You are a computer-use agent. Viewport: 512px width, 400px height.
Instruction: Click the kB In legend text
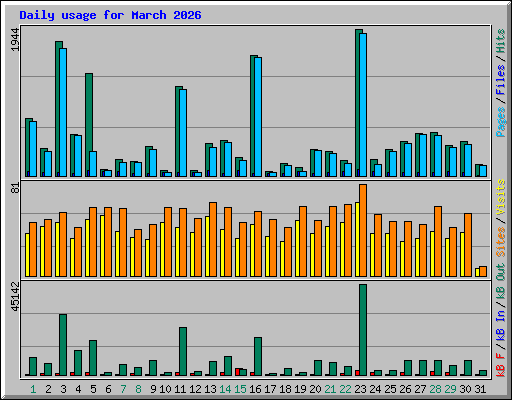(501, 325)
